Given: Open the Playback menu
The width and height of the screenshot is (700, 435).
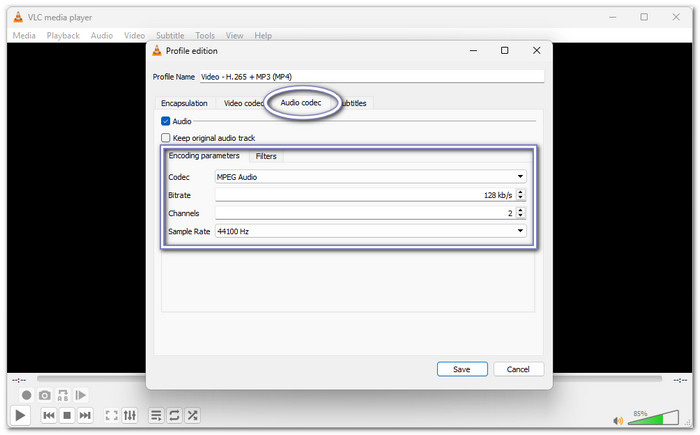Looking at the screenshot, I should tap(63, 35).
